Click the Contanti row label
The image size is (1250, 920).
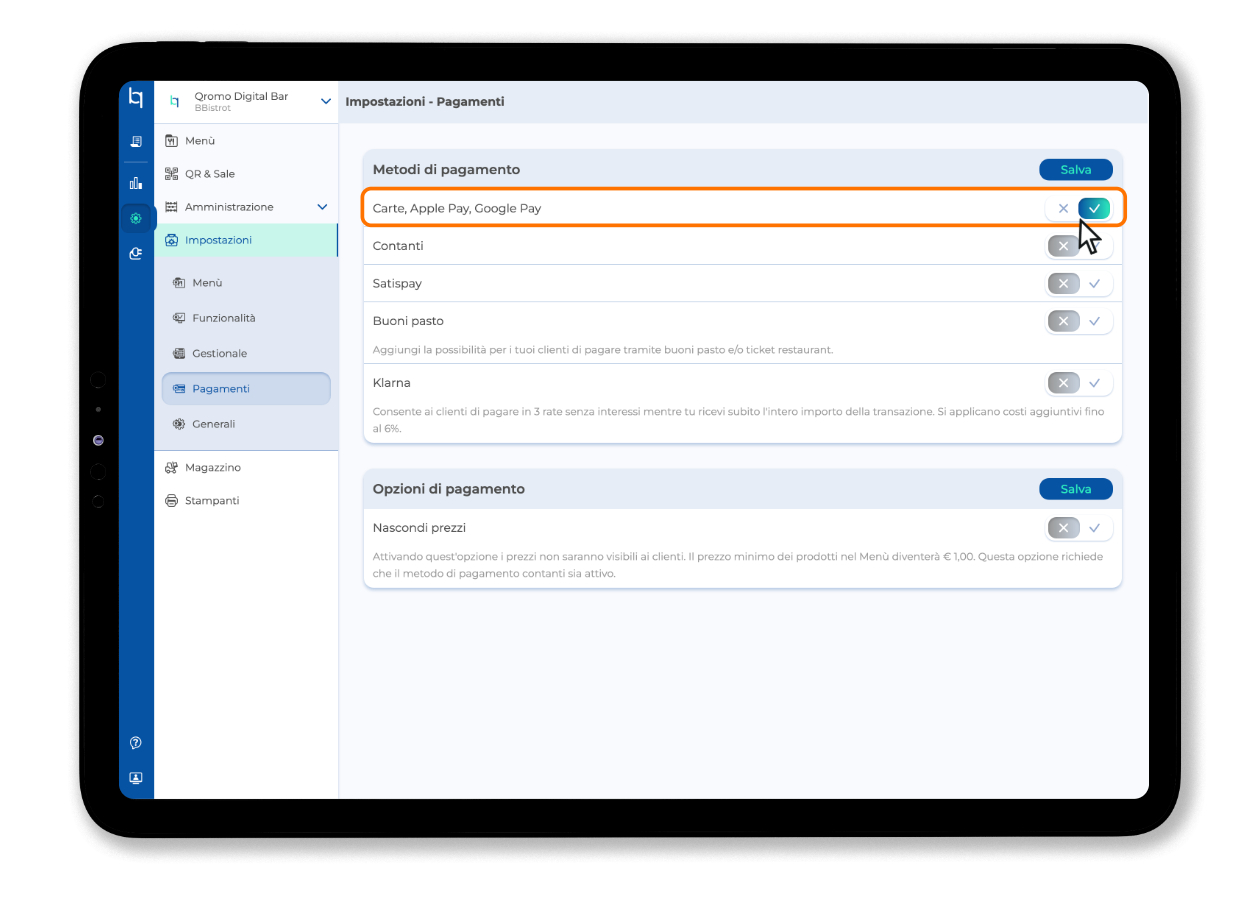[398, 246]
